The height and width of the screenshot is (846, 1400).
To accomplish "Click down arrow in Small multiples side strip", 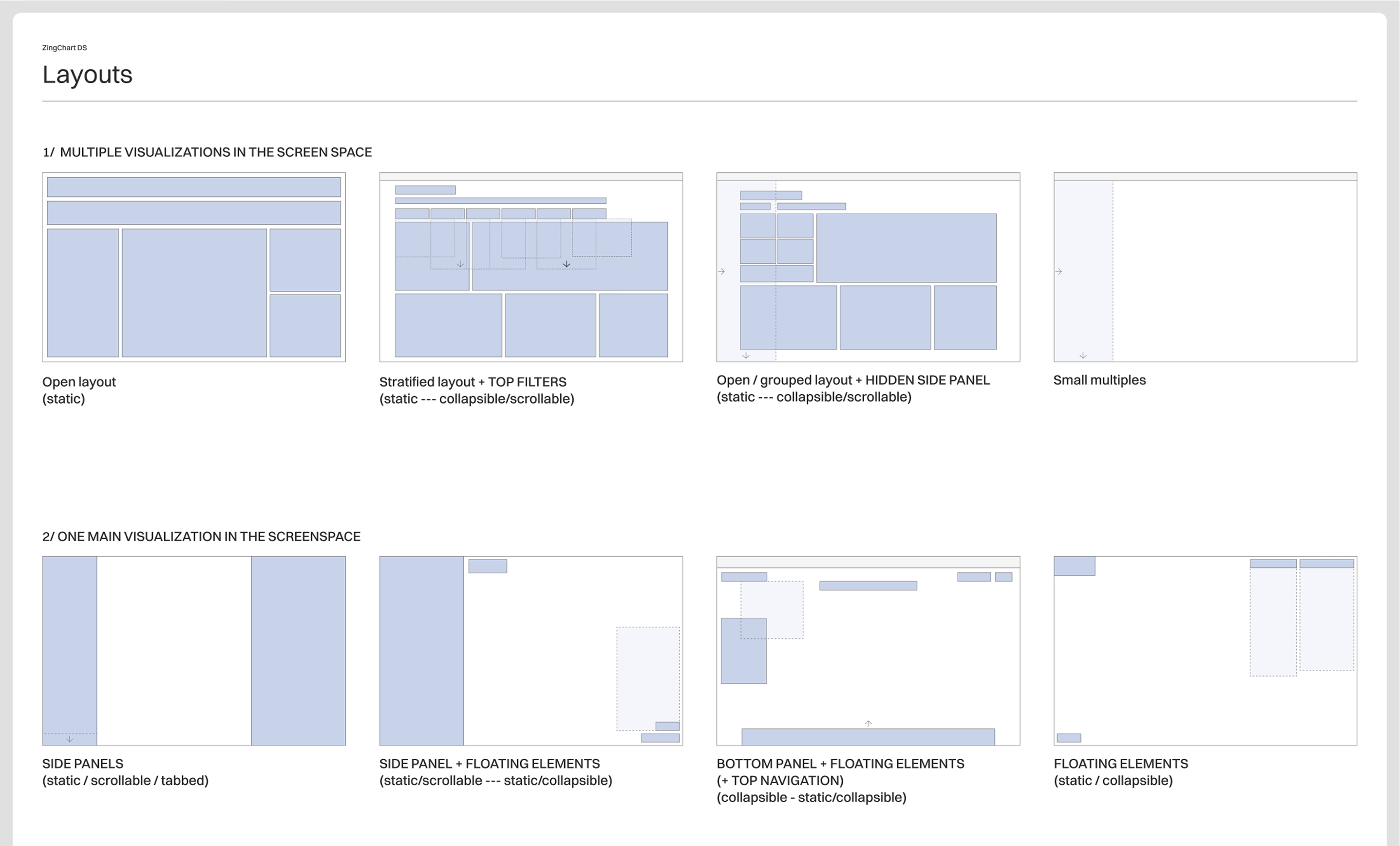I will tap(1083, 356).
